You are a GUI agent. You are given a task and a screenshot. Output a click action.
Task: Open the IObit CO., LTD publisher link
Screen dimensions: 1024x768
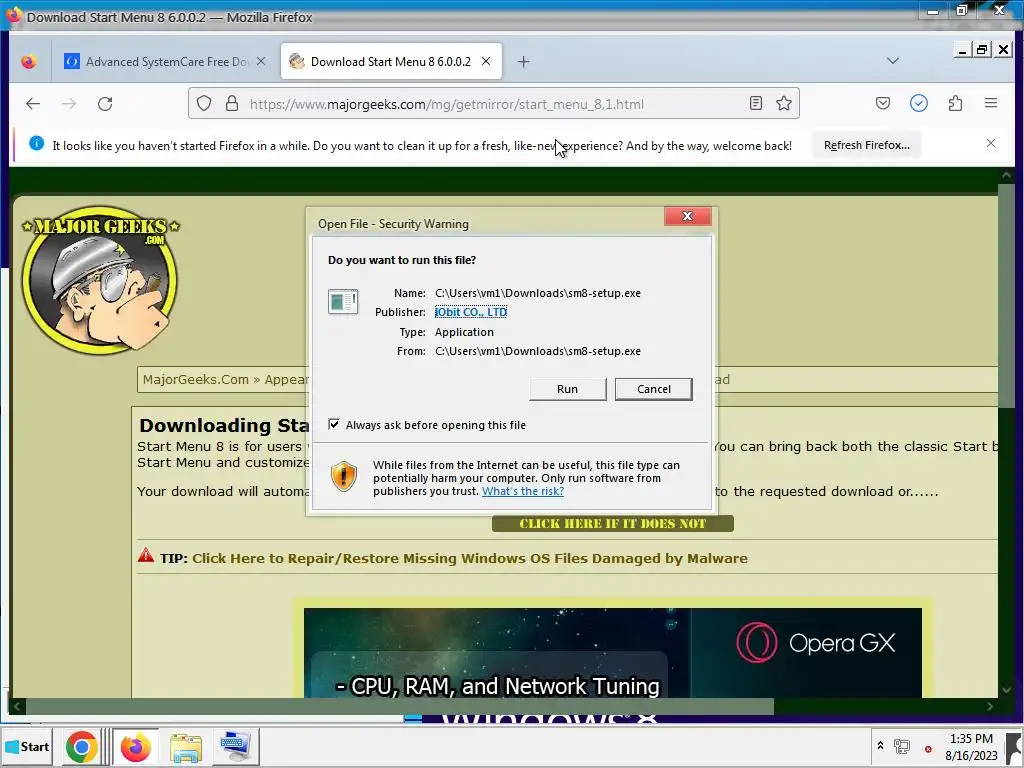coord(471,312)
